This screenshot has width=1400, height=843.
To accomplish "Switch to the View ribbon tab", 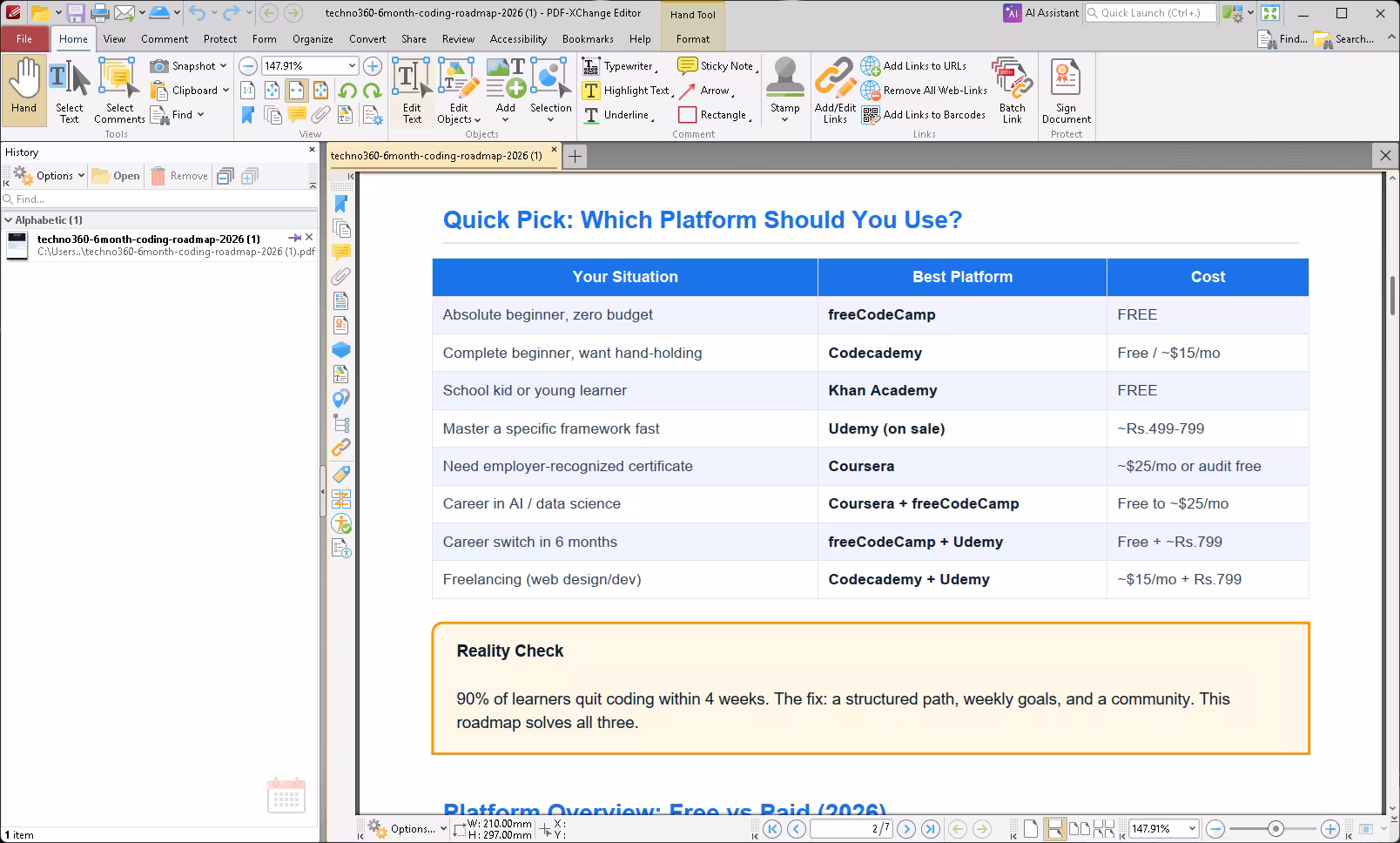I will click(x=114, y=39).
